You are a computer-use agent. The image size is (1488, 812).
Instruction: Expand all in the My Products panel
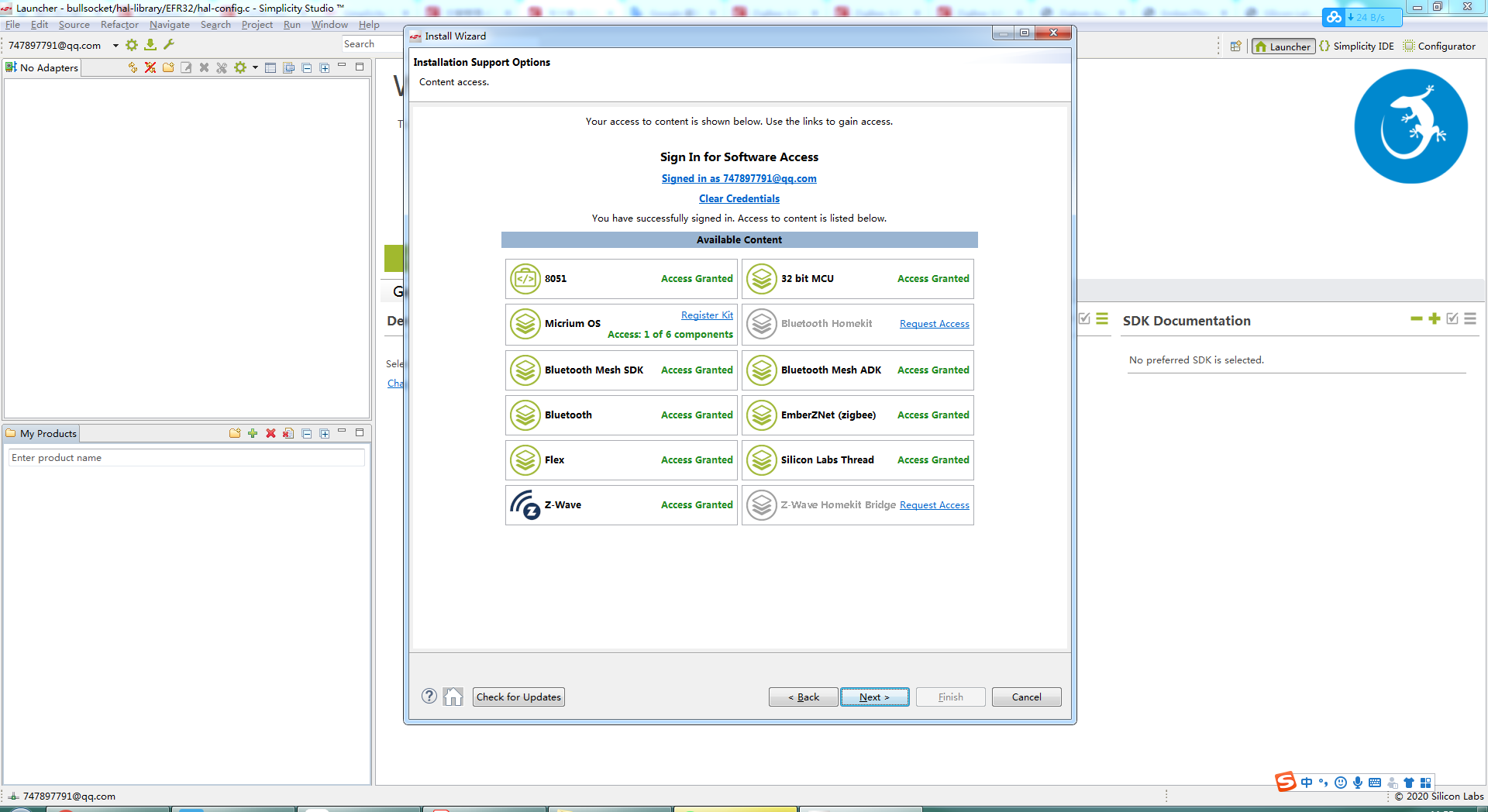(325, 433)
